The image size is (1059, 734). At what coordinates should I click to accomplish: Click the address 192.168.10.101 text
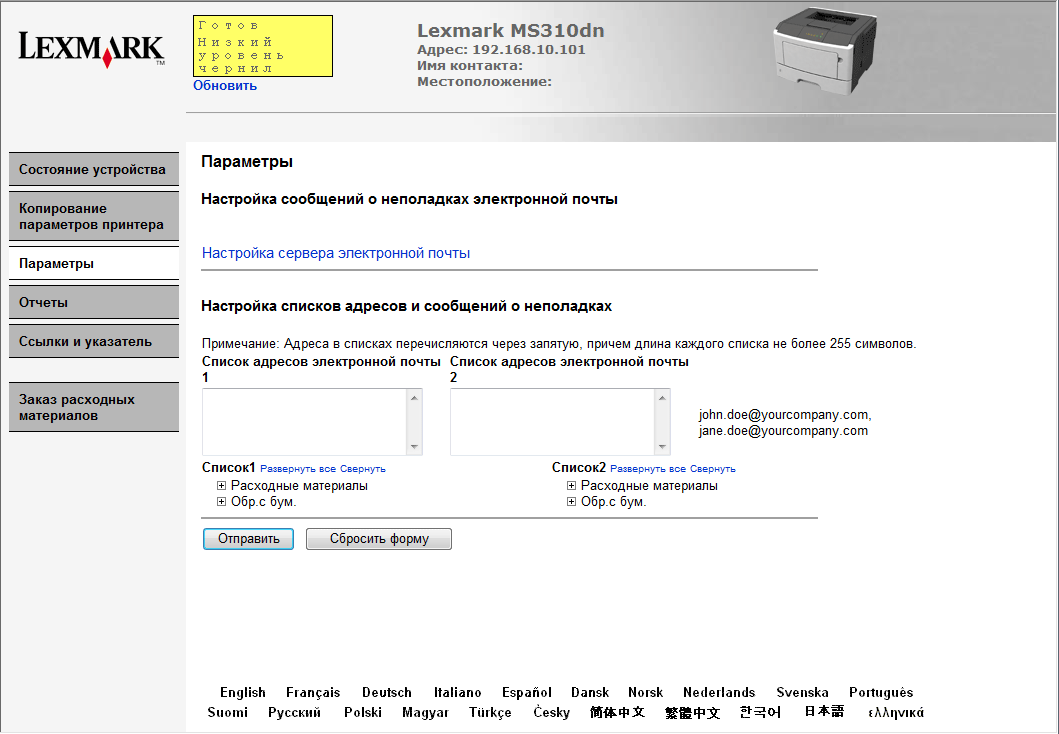point(529,50)
